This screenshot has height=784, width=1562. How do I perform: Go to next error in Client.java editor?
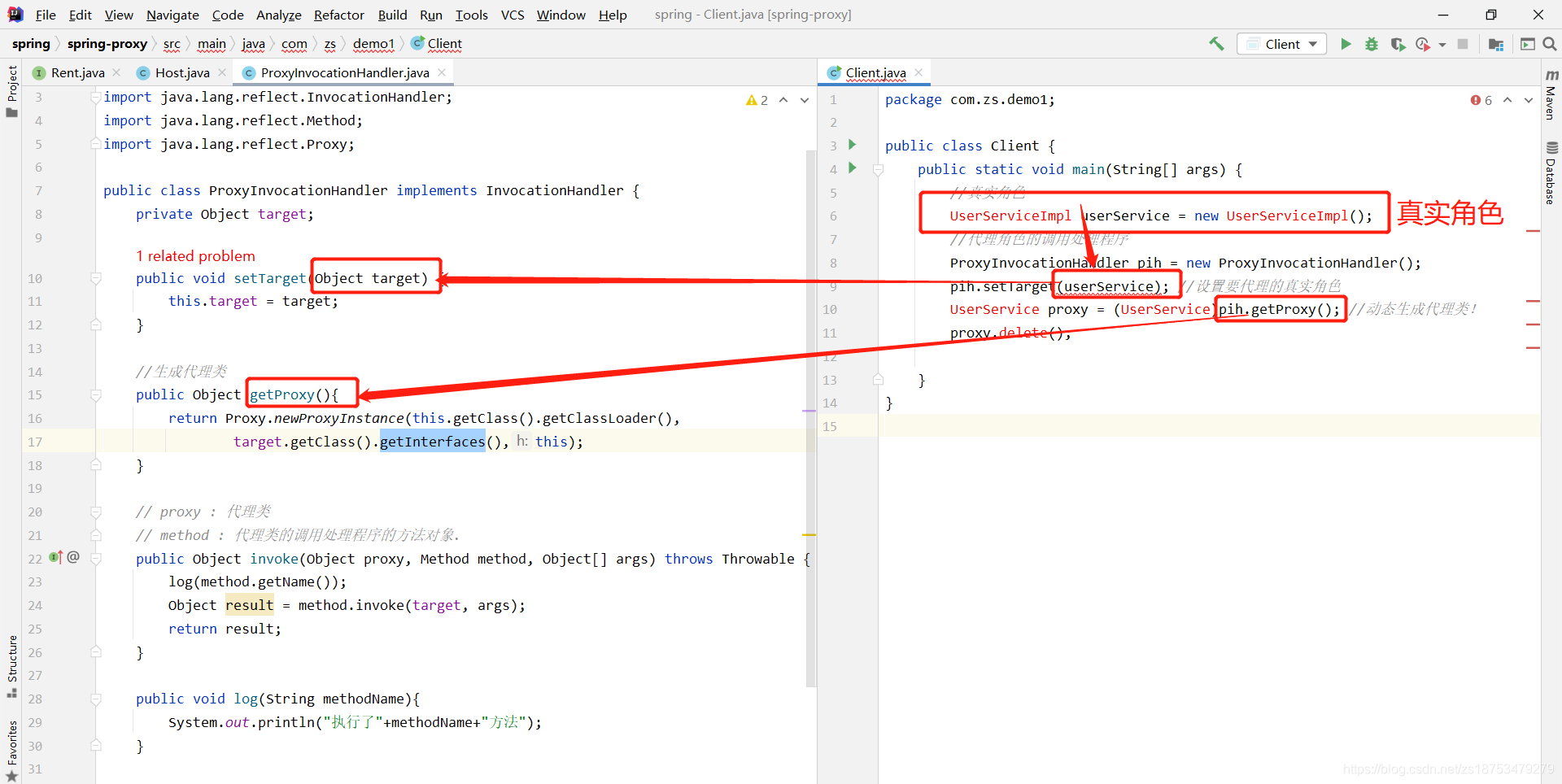coord(1529,100)
